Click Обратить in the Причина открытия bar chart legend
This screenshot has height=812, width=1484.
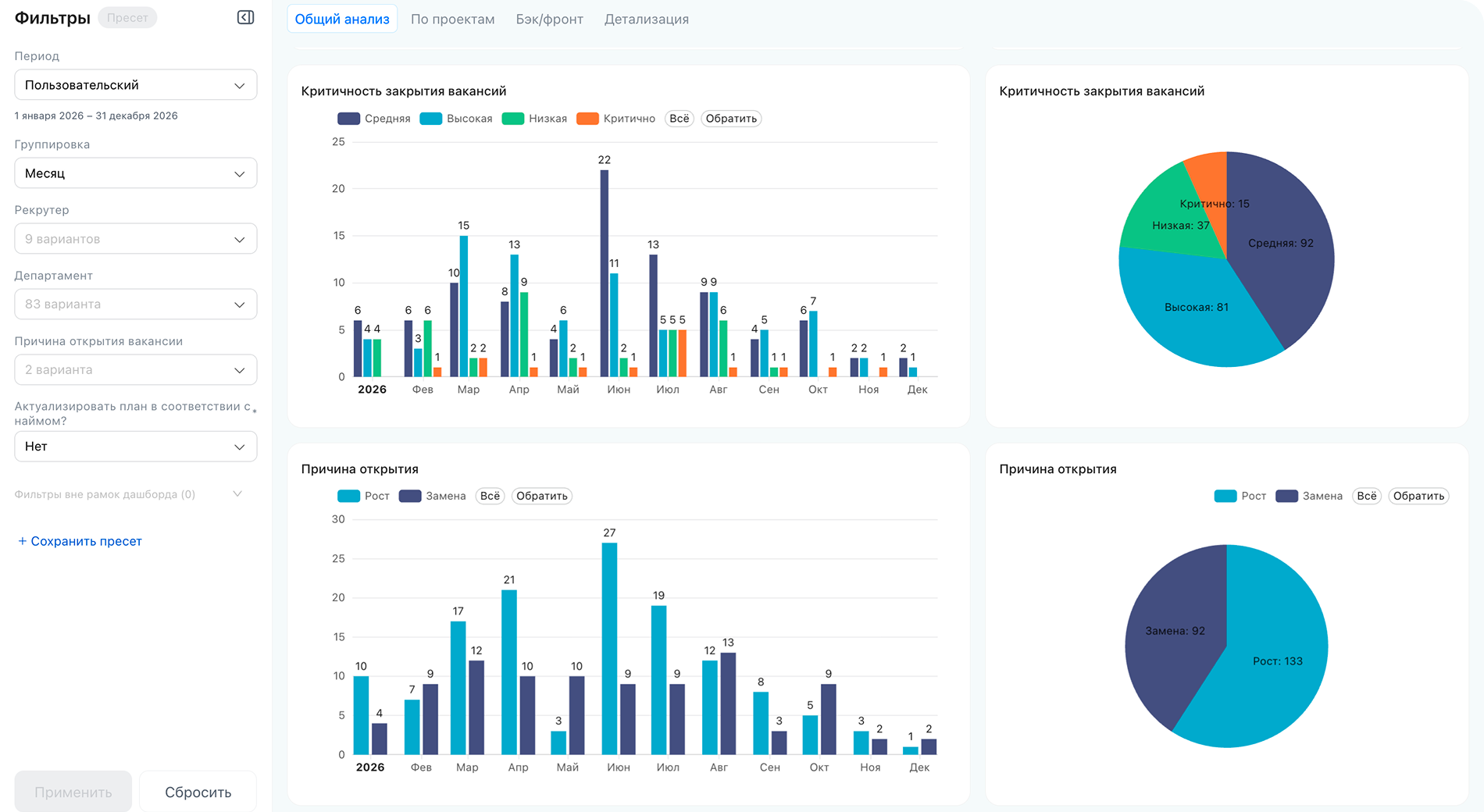tap(542, 496)
